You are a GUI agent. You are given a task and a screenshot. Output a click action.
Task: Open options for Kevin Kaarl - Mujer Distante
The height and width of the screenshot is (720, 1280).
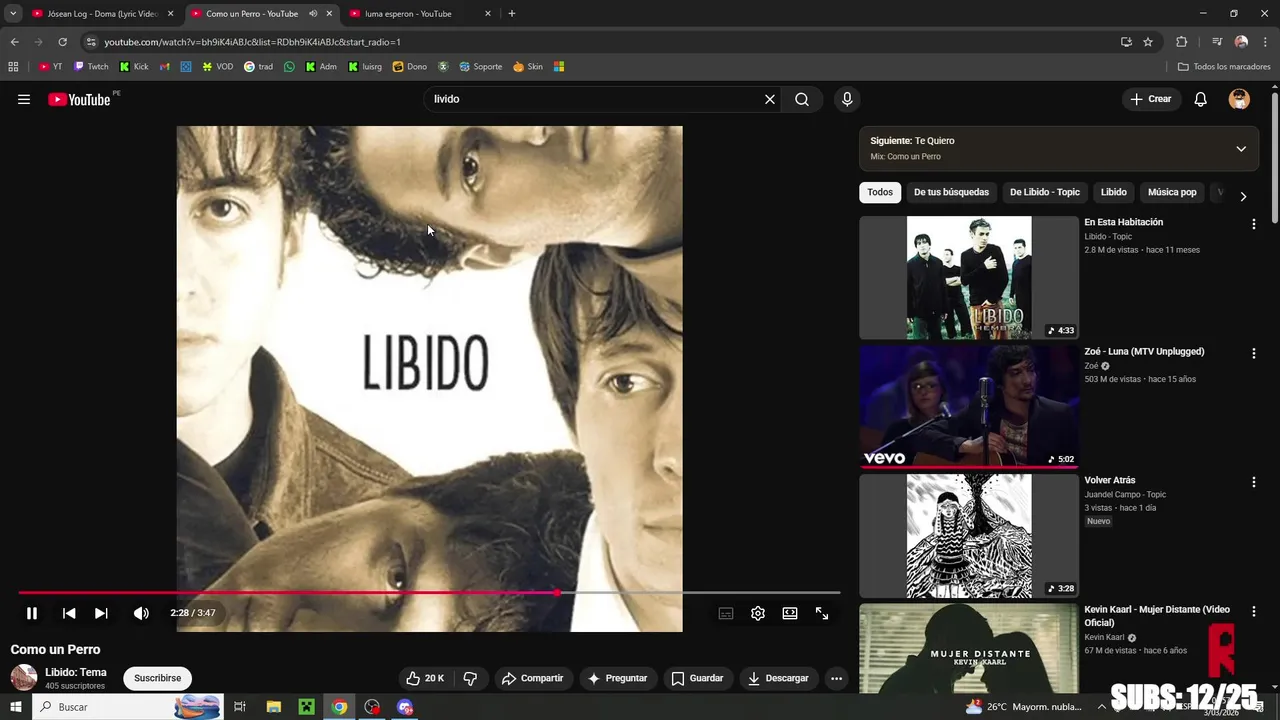(x=1253, y=611)
